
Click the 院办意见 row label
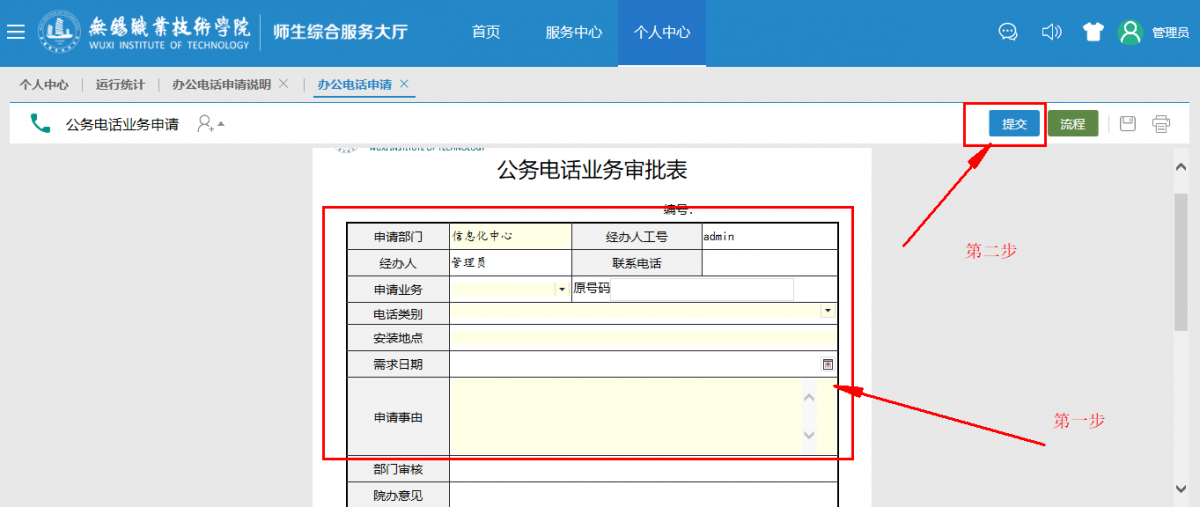(398, 496)
